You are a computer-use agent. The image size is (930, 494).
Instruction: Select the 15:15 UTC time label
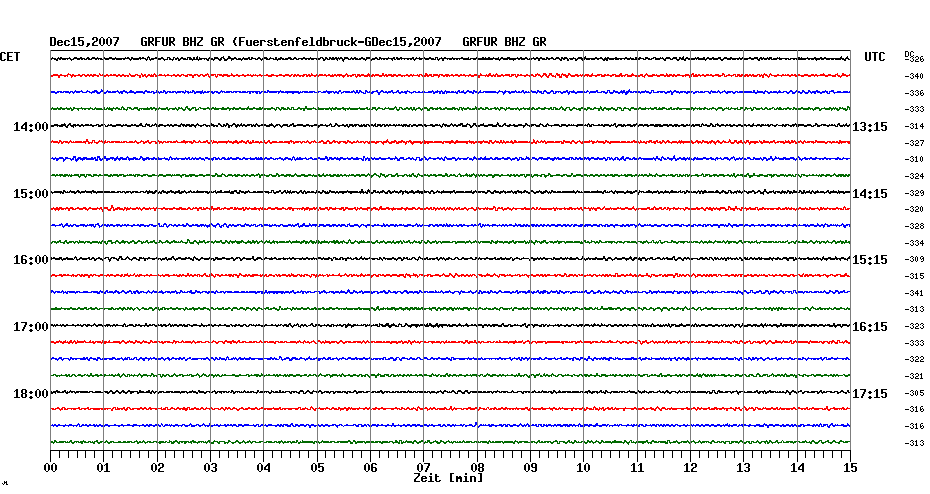tap(870, 260)
